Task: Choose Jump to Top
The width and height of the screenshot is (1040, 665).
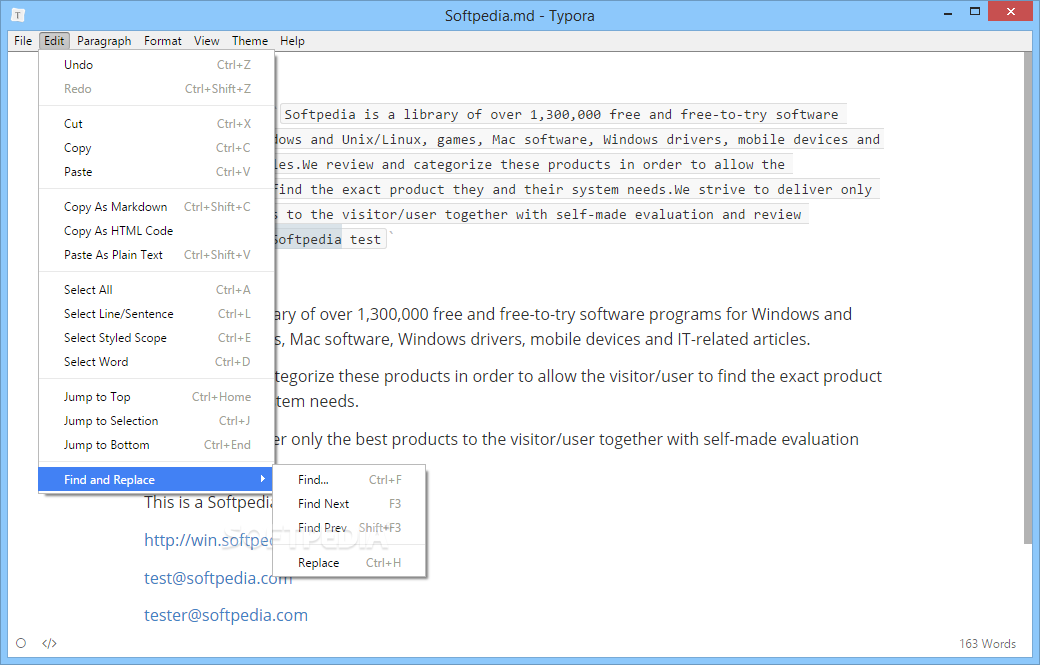Action: (157, 396)
